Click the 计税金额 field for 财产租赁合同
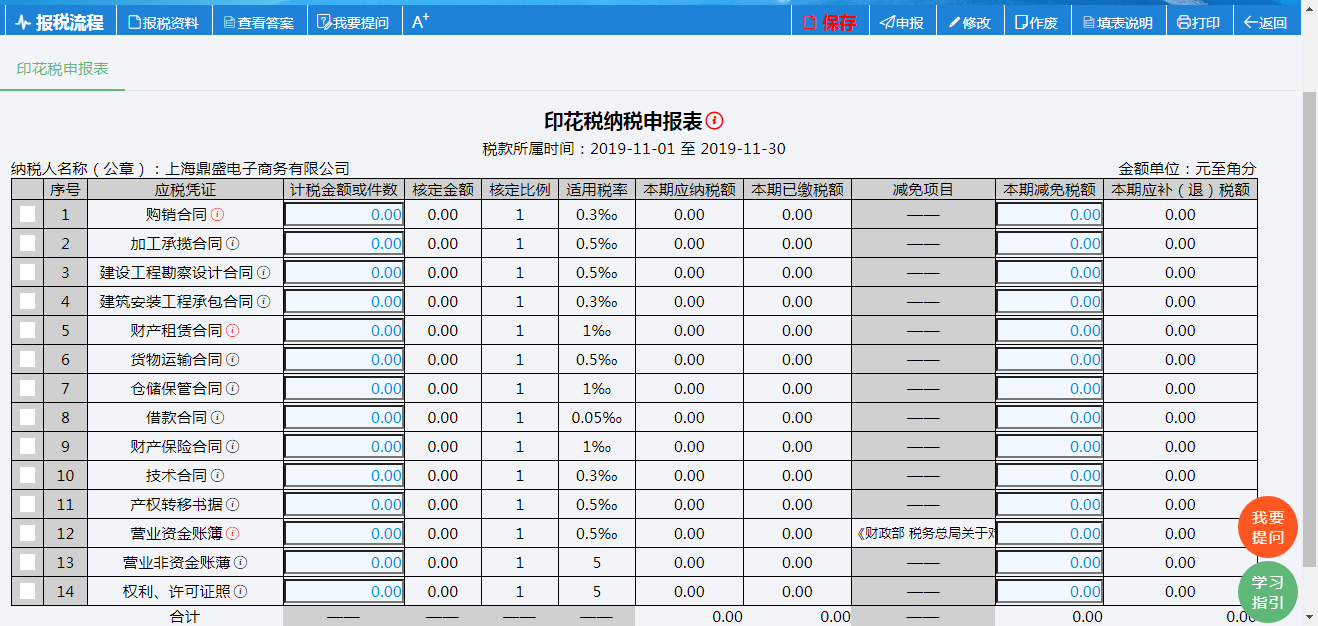This screenshot has height=626, width=1318. 344,330
